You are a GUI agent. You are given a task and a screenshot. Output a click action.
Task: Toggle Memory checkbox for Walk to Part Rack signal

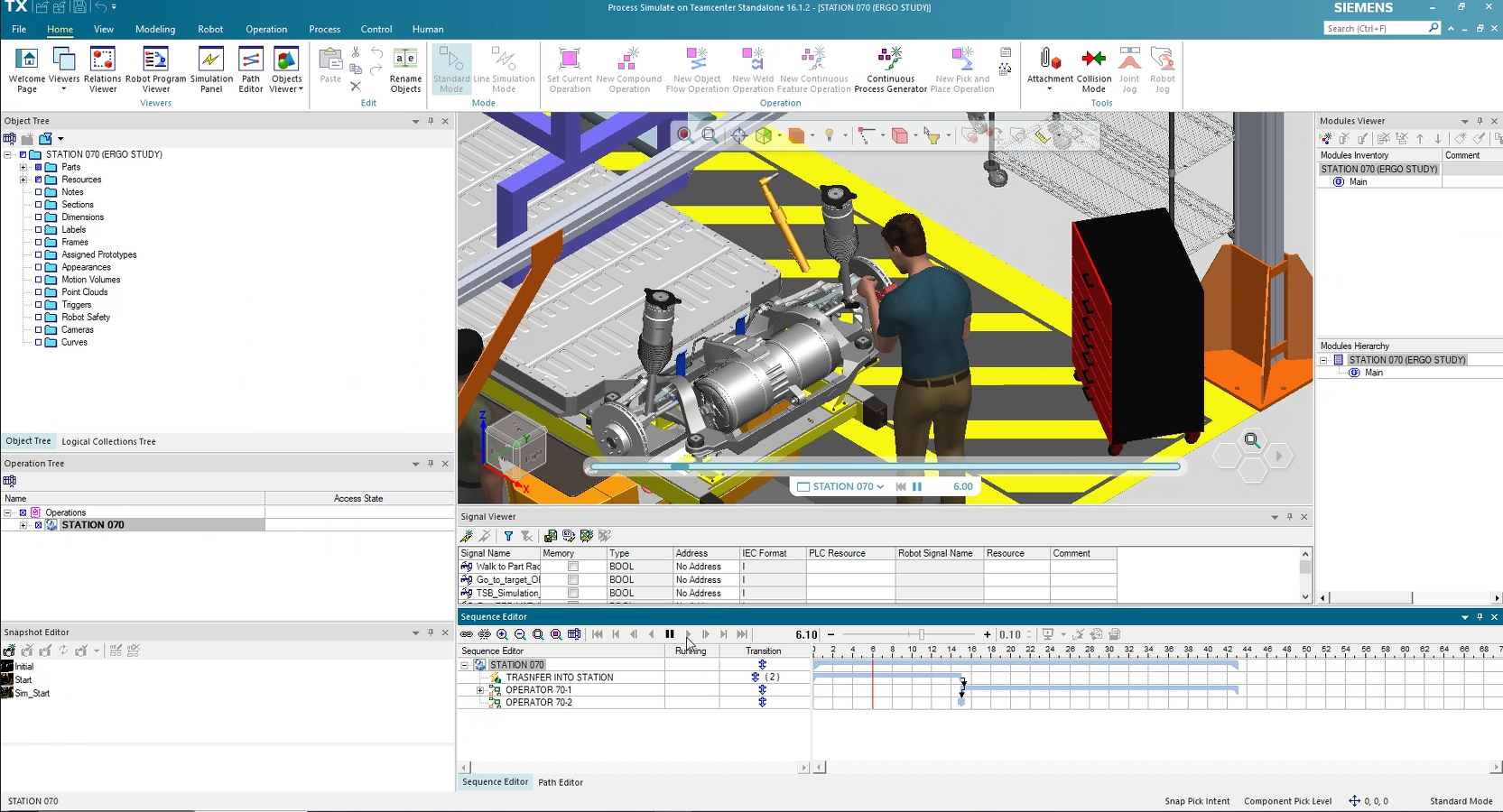(573, 567)
